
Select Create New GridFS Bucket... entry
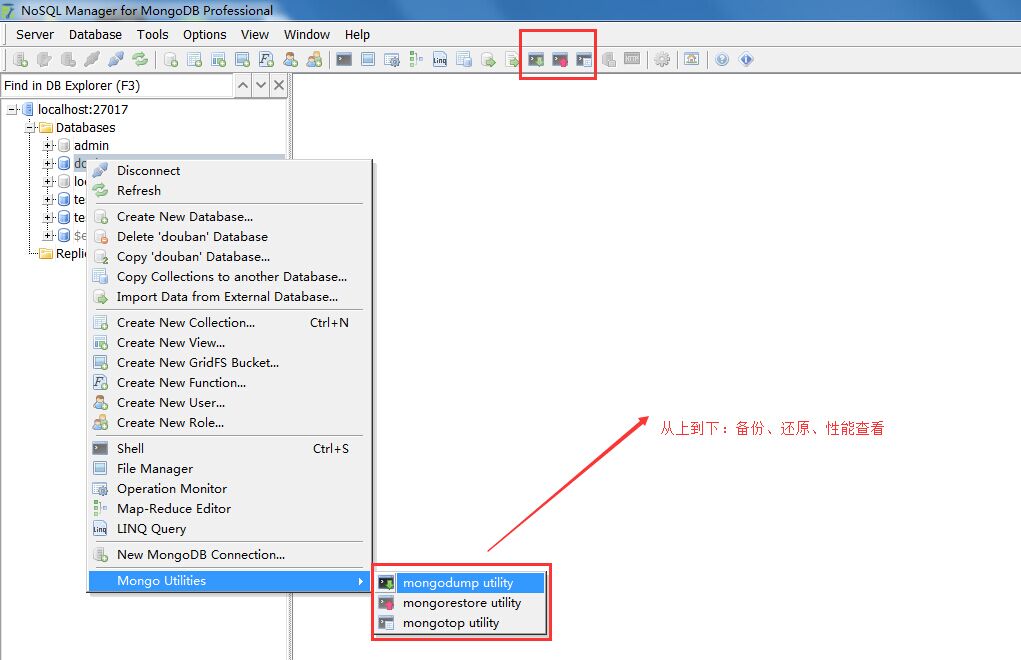[230, 363]
